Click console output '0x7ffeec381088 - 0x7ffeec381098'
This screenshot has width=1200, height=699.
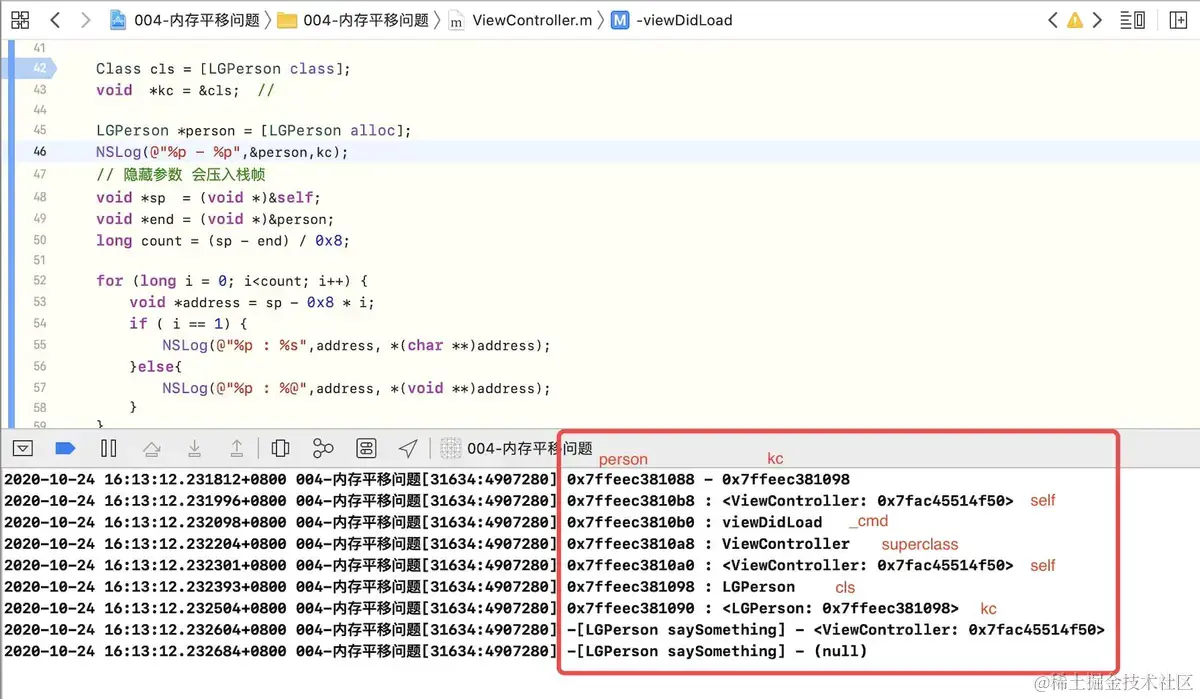point(708,480)
